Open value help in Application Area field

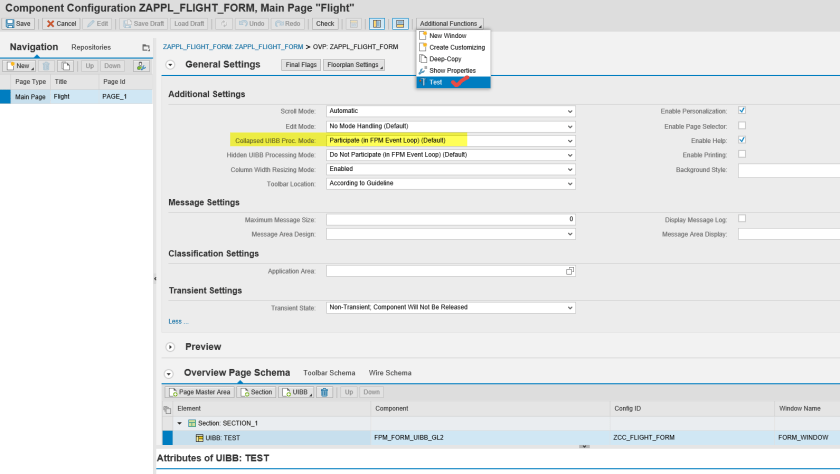point(570,271)
